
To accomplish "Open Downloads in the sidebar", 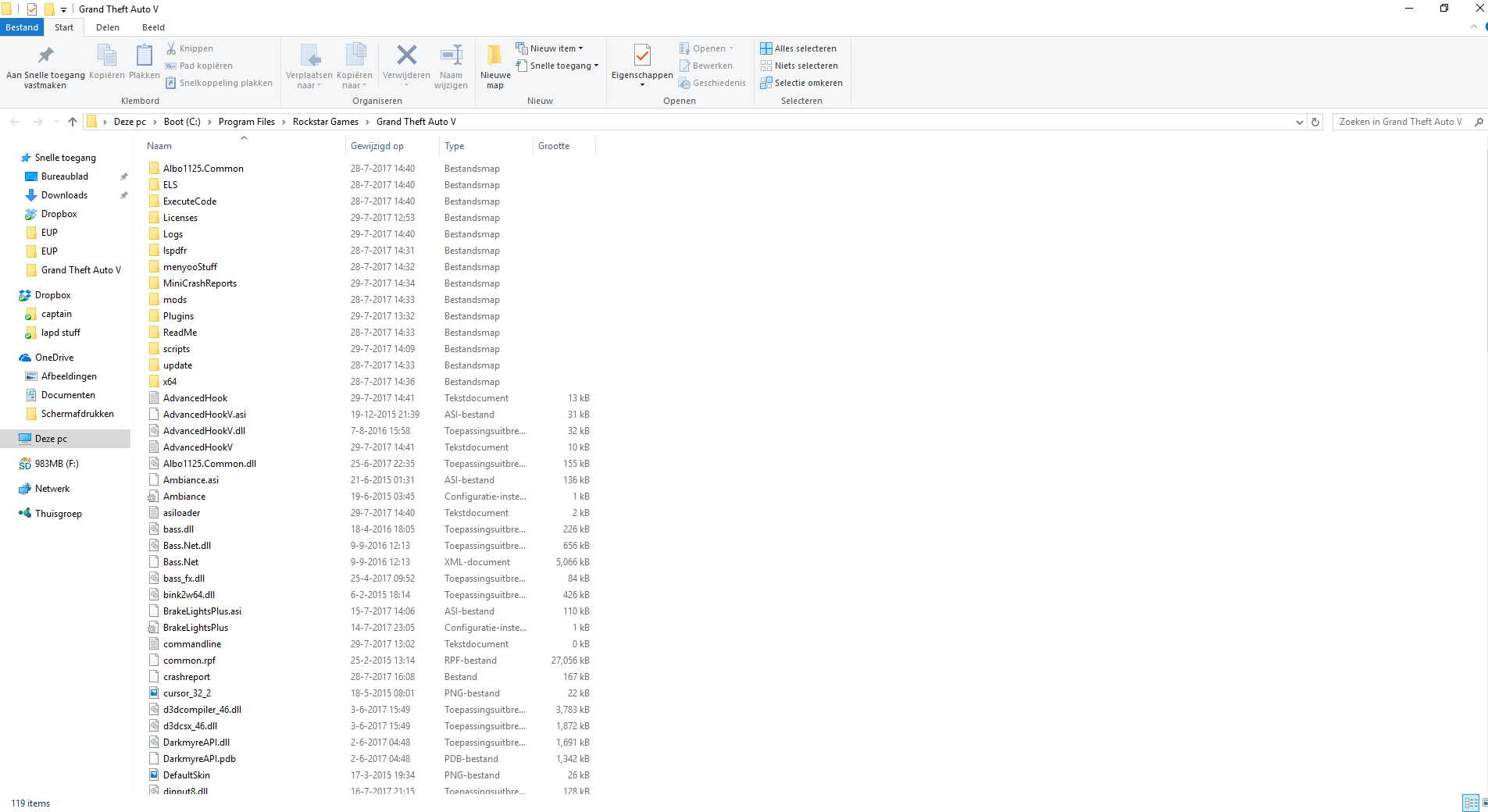I will (64, 195).
